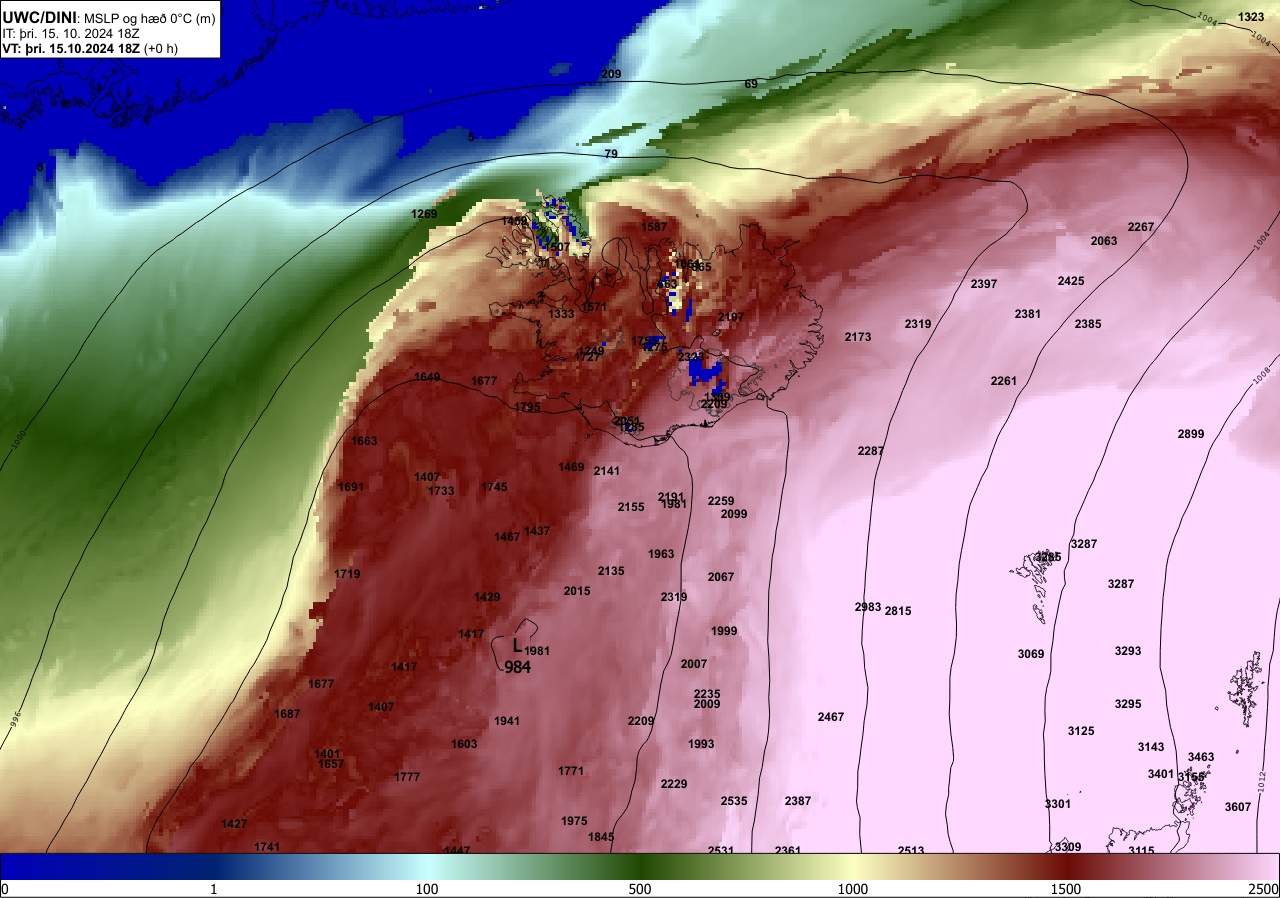Click the IT initialization time line
Screen dimensions: 1280x898
[x=71, y=33]
